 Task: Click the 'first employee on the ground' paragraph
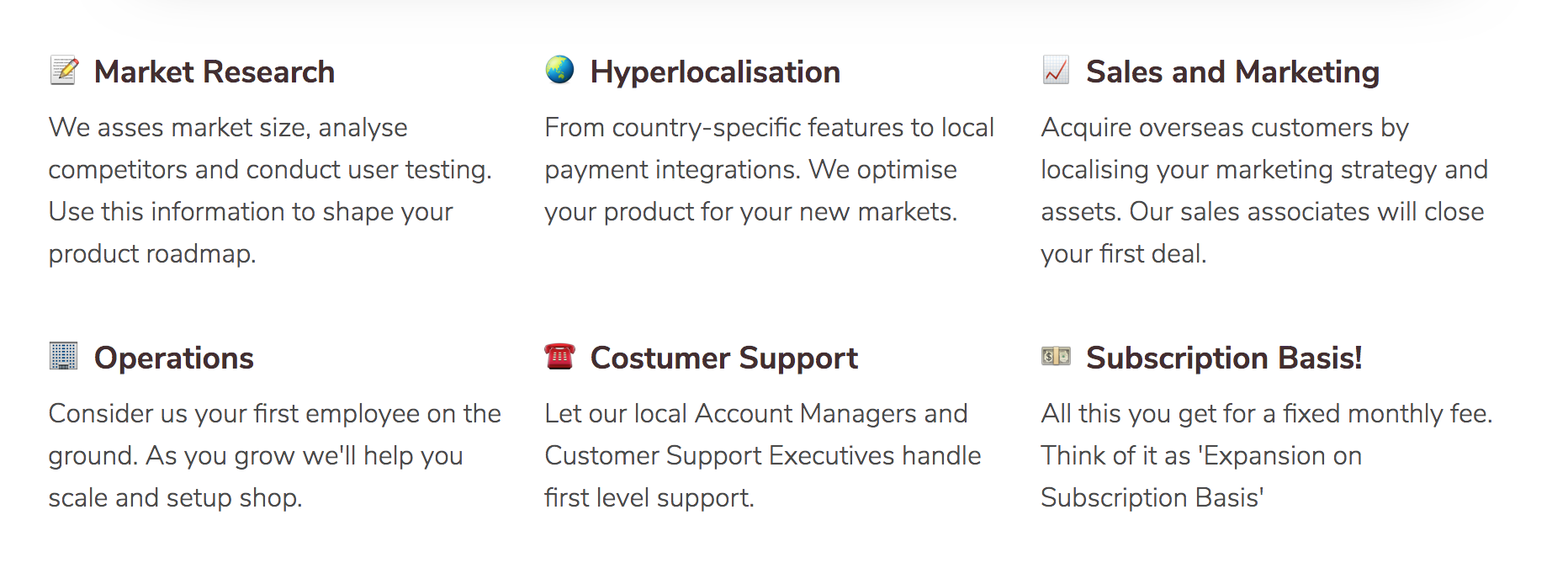(x=274, y=455)
